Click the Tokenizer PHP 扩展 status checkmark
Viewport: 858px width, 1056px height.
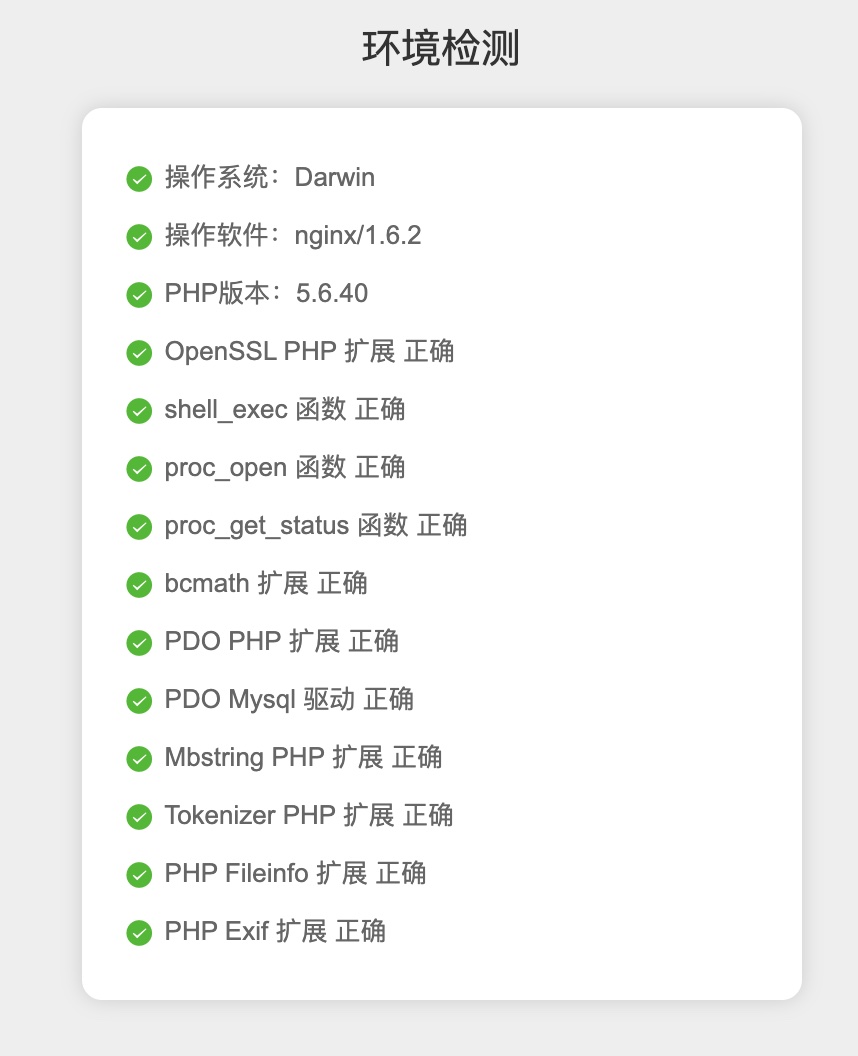tap(139, 817)
